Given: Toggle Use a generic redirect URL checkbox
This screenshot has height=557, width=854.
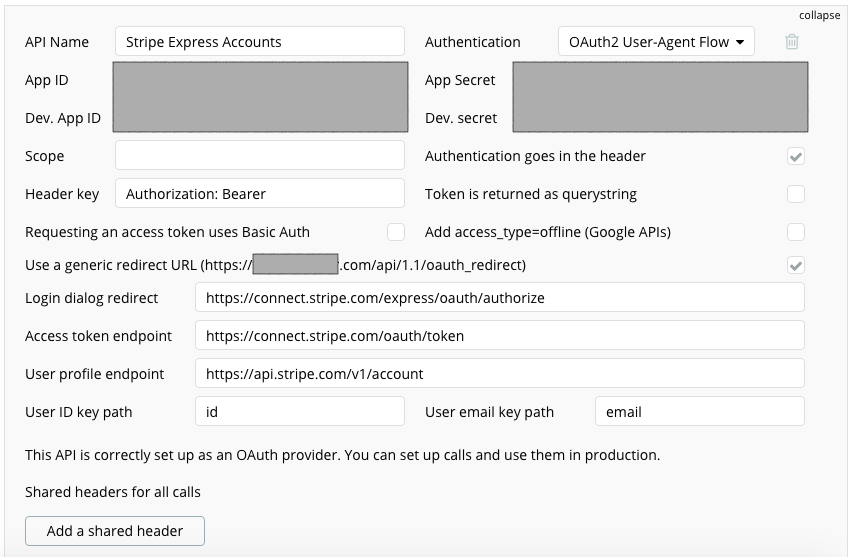Looking at the screenshot, I should pyautogui.click(x=796, y=265).
